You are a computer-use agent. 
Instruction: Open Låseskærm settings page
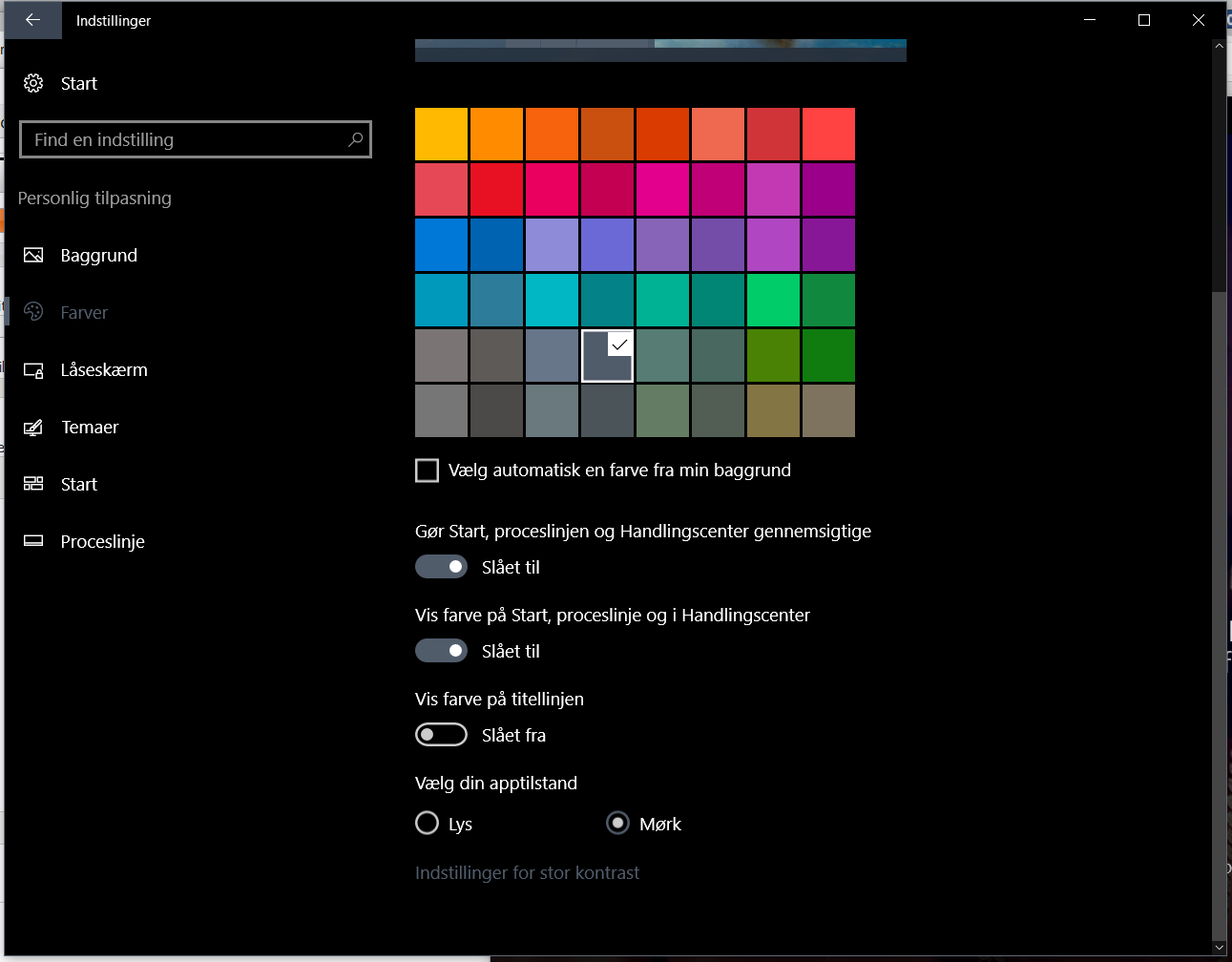point(103,369)
